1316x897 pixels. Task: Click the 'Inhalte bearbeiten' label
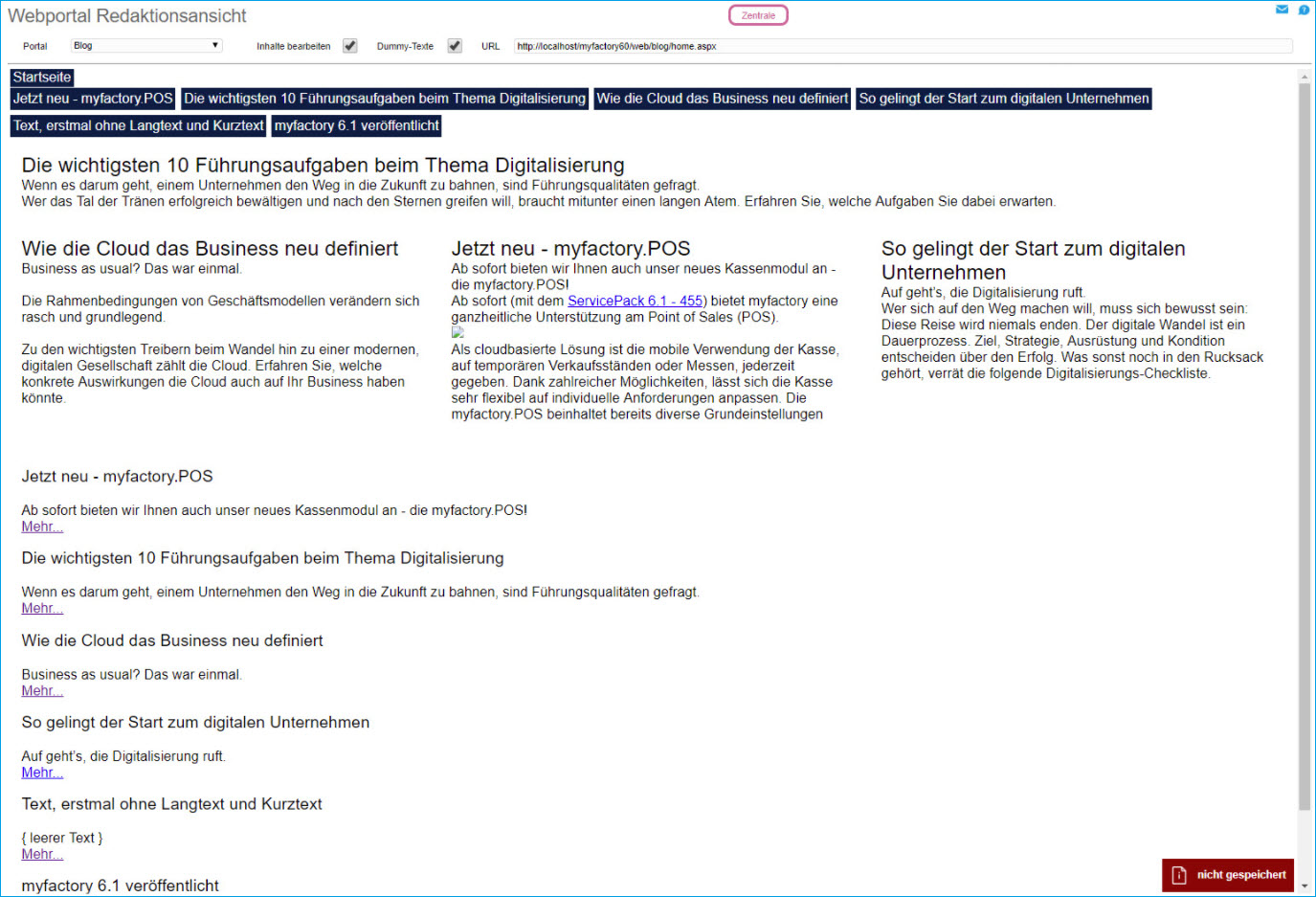tap(294, 46)
